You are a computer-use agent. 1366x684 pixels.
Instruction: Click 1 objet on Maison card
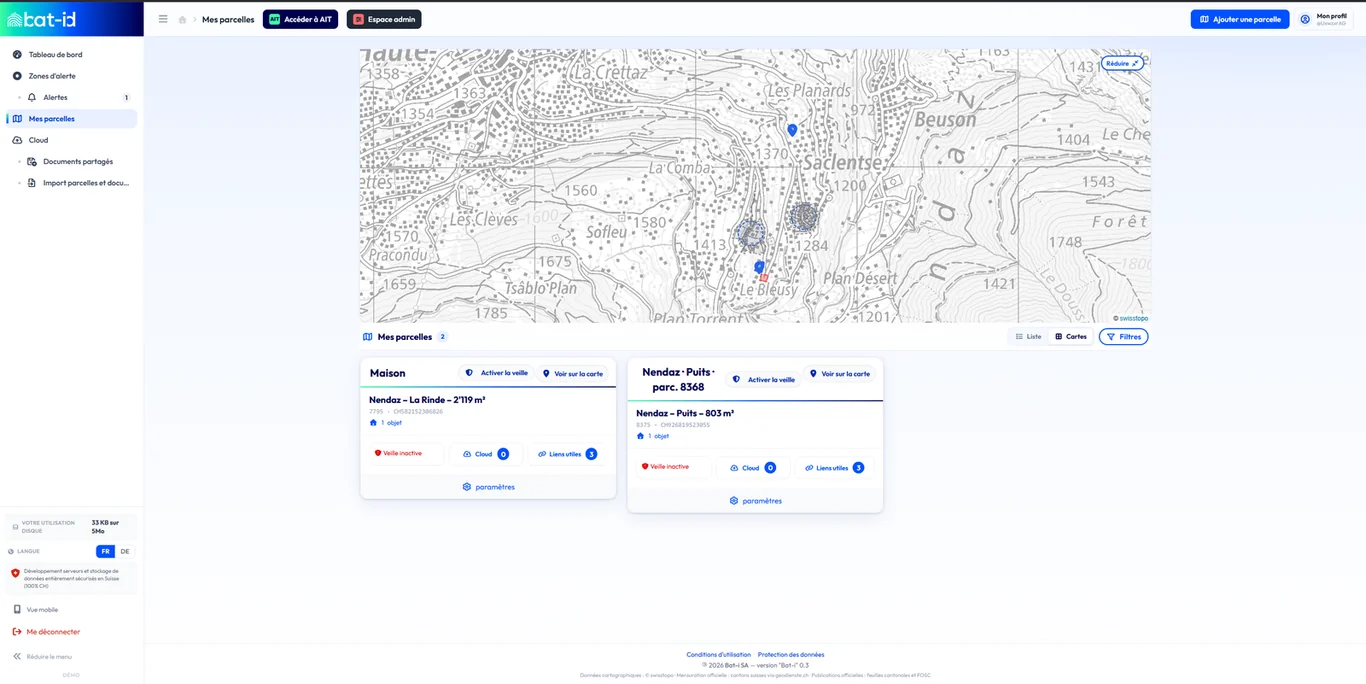(386, 423)
